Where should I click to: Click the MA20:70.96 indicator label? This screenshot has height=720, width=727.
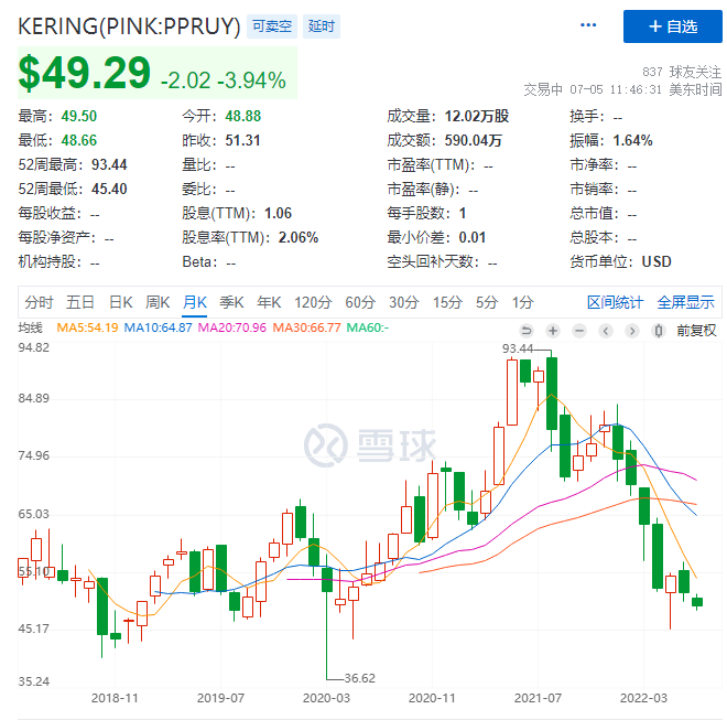[232, 328]
